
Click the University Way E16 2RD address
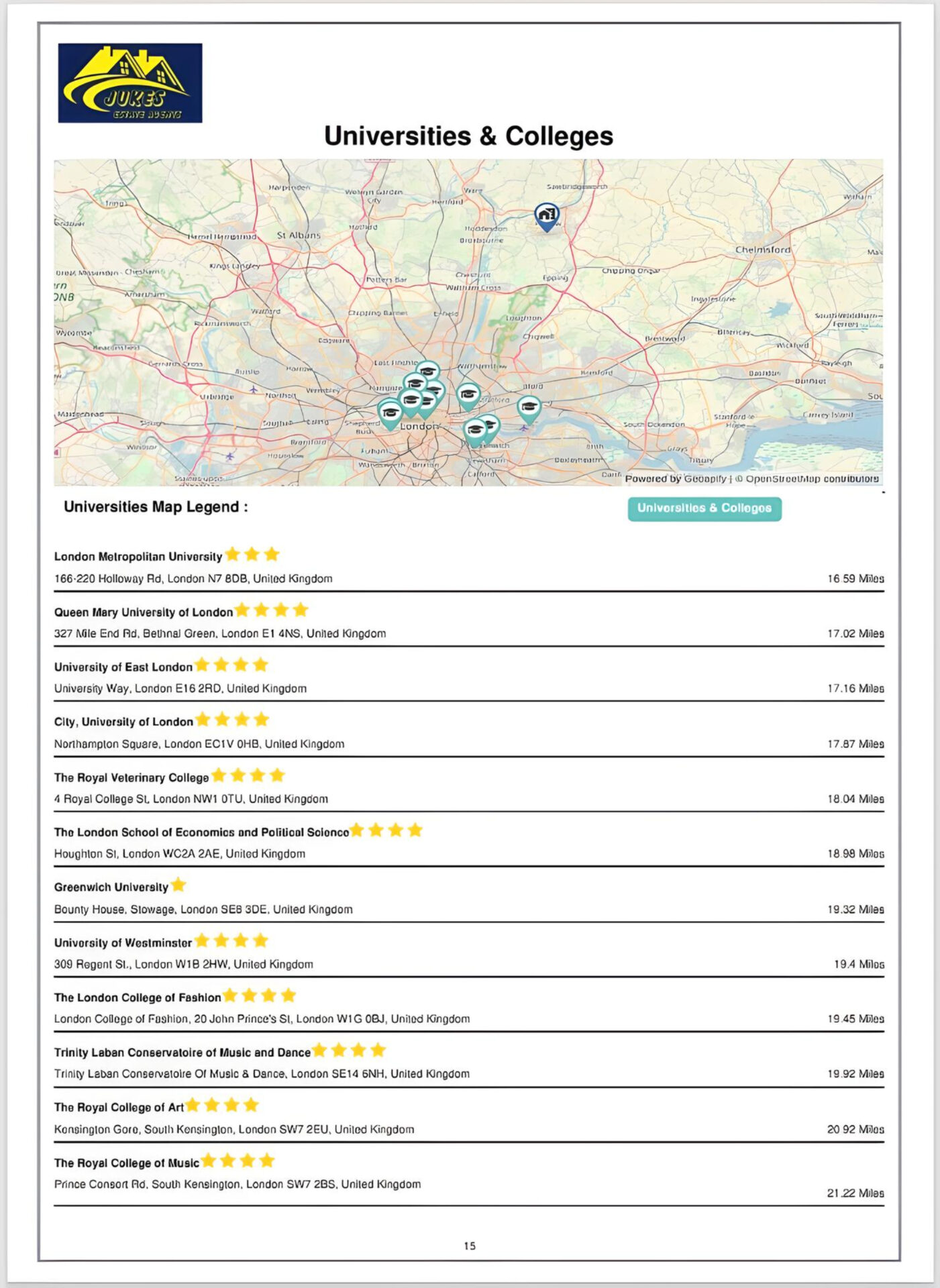[x=180, y=689]
